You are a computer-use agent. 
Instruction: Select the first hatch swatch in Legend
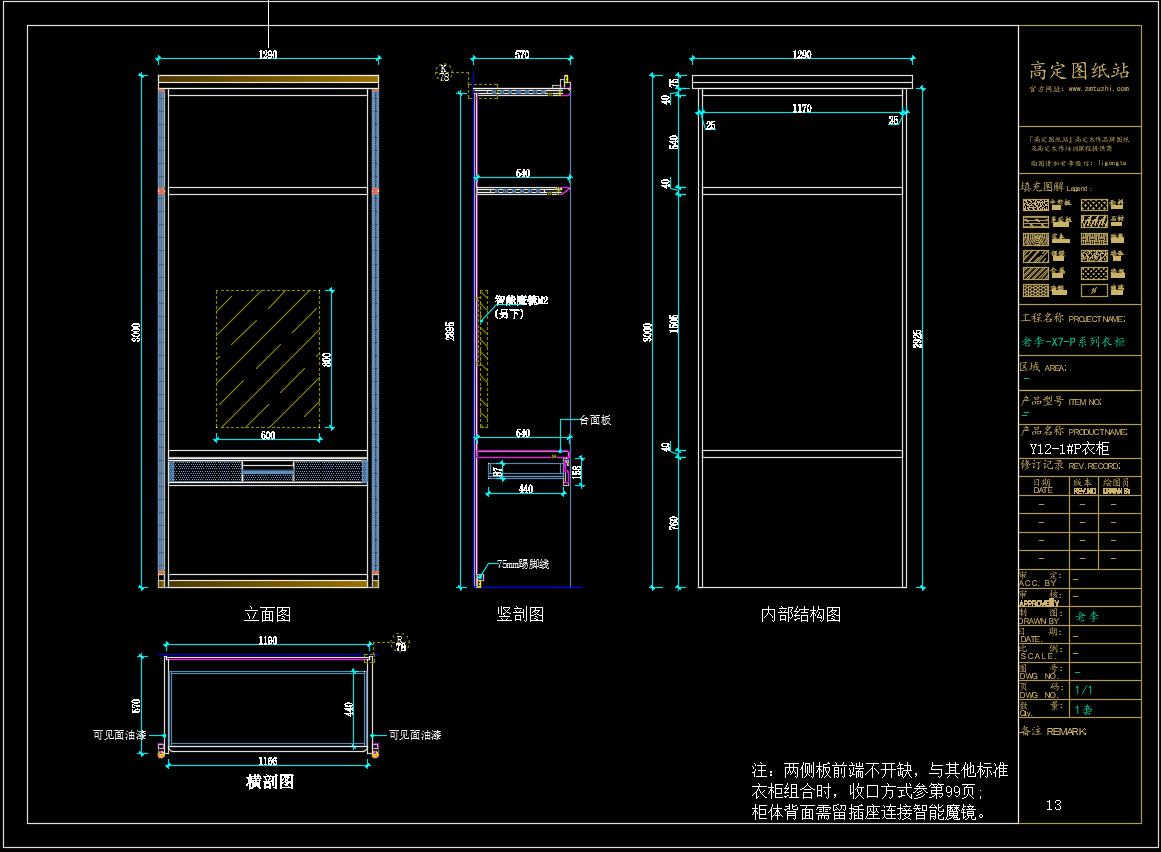click(1035, 203)
